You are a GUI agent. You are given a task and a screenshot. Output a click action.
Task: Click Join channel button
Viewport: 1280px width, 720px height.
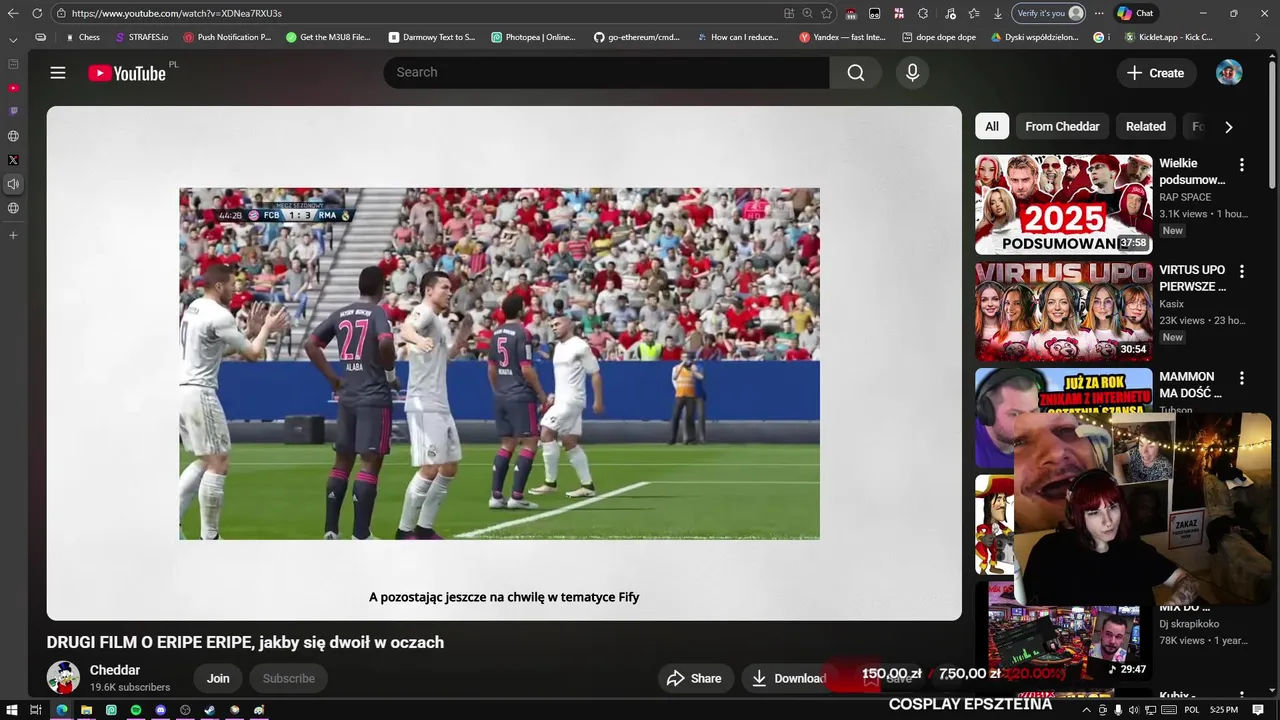point(218,678)
